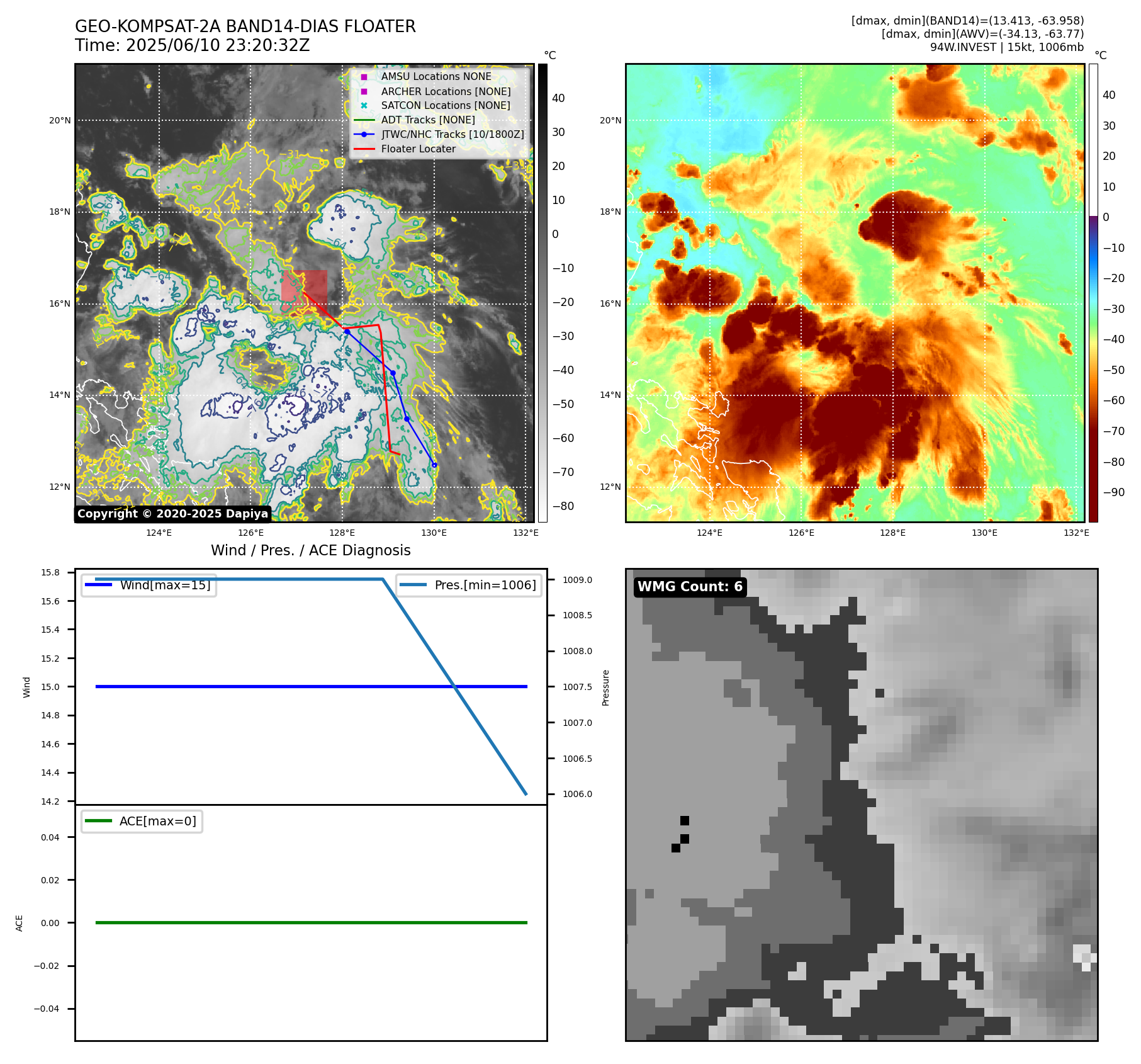Click the WMG Count: 6 label
The height and width of the screenshot is (1064, 1141).
690,587
